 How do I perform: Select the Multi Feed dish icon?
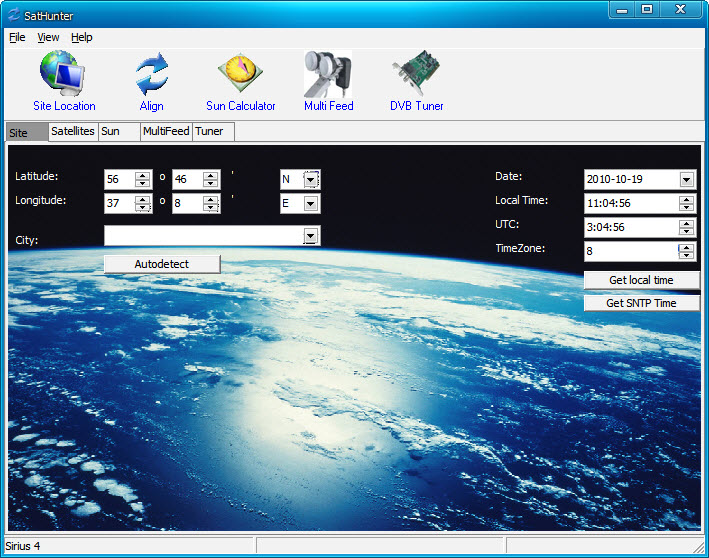(x=328, y=74)
